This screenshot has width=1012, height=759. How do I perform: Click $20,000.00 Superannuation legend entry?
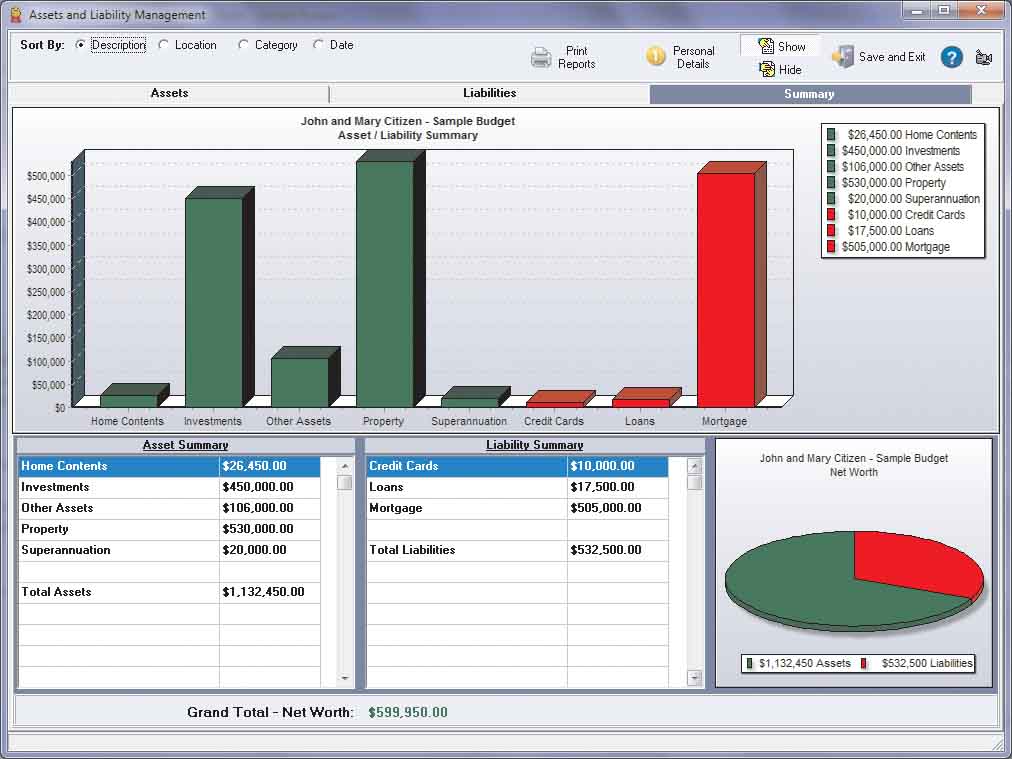(914, 199)
